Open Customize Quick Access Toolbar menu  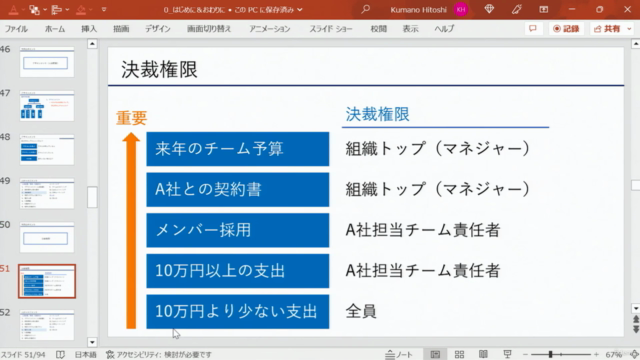(104, 9)
